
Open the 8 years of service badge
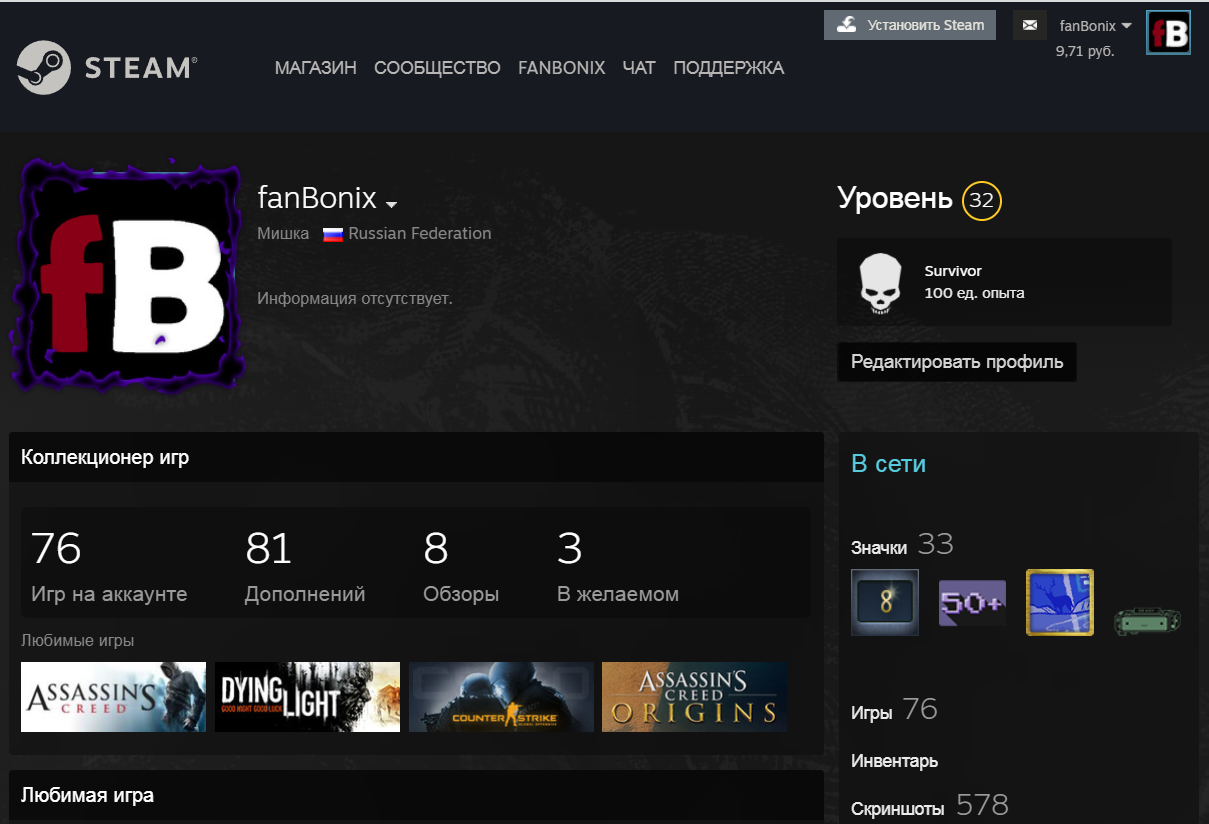[885, 602]
